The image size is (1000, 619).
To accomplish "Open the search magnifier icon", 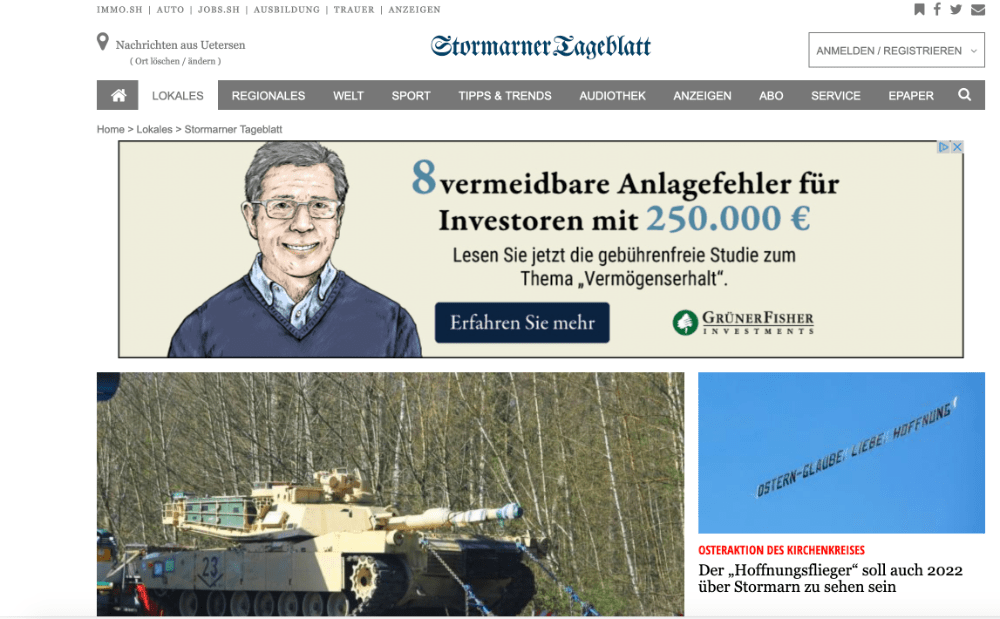I will (x=964, y=95).
